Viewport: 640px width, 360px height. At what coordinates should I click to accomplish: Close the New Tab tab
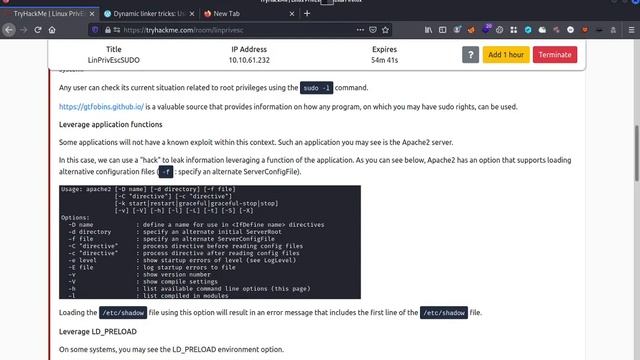click(291, 13)
